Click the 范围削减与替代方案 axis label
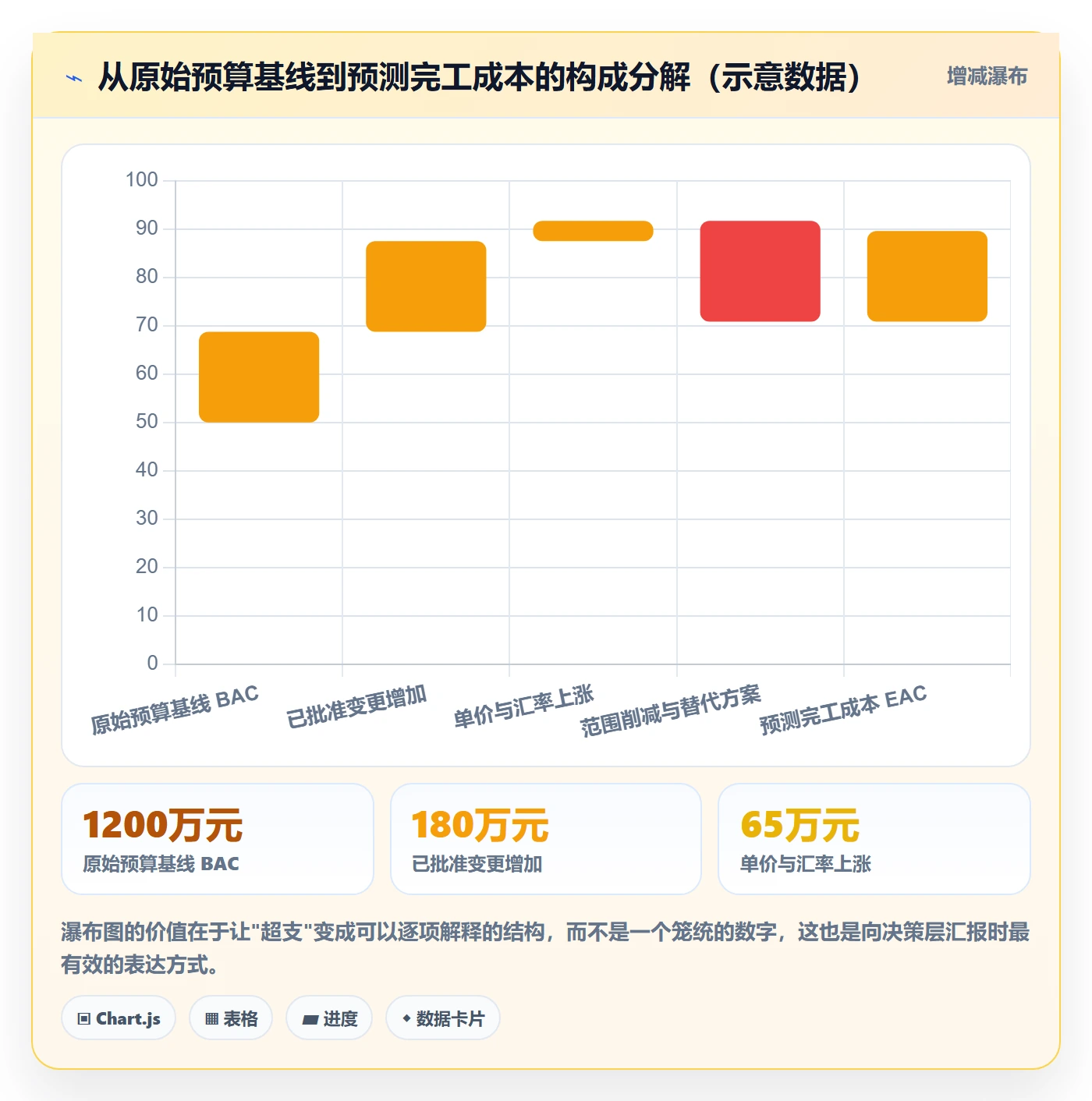The height and width of the screenshot is (1101, 1092). [x=671, y=711]
